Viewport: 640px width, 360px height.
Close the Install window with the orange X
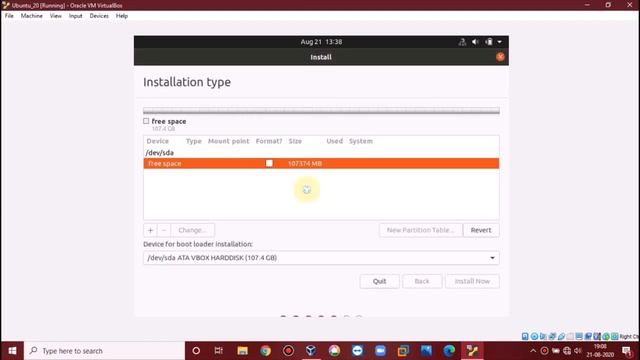(500, 57)
